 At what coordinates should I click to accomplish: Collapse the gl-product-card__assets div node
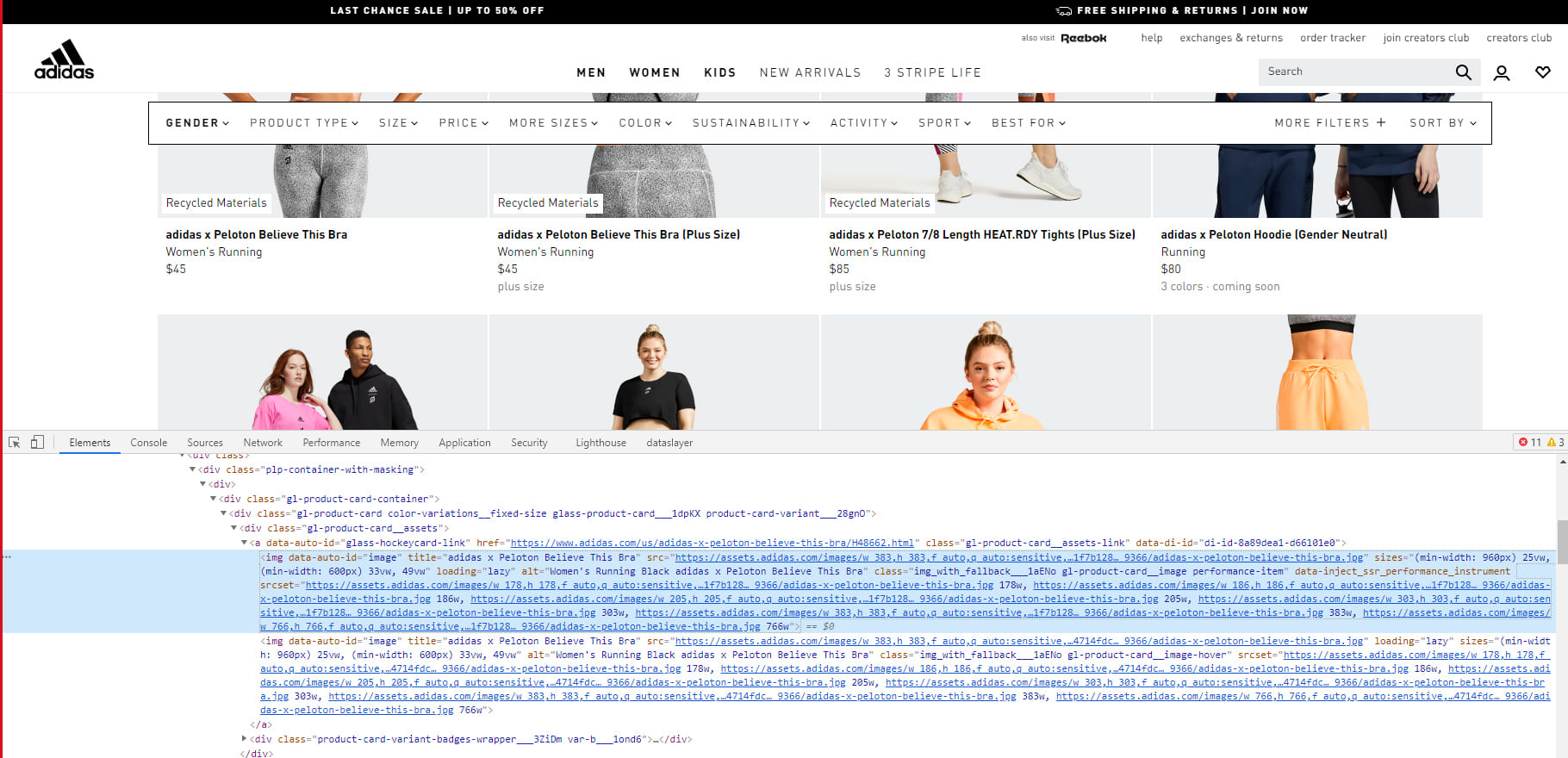point(233,528)
